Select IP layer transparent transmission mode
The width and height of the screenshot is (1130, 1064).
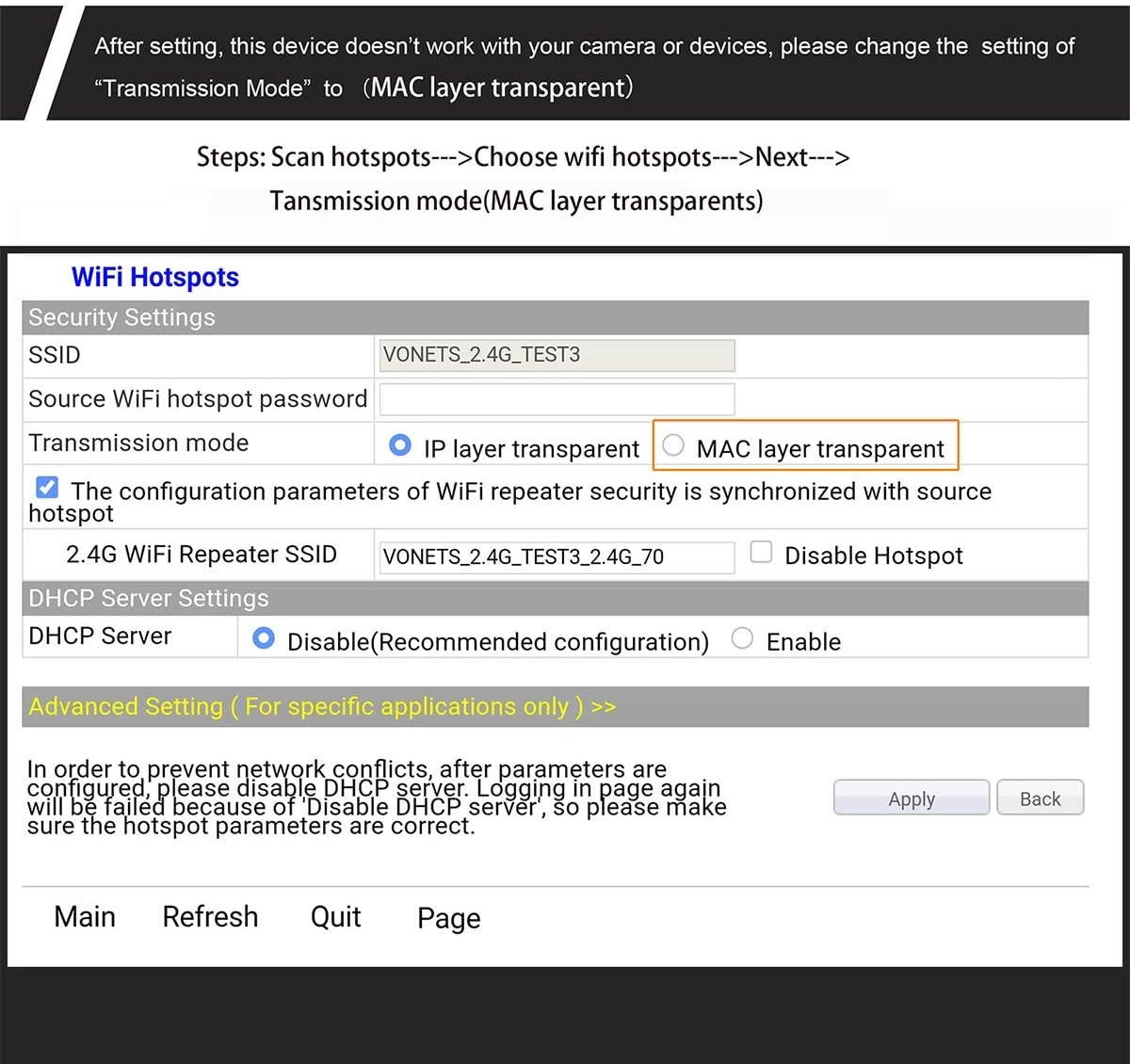tap(400, 445)
